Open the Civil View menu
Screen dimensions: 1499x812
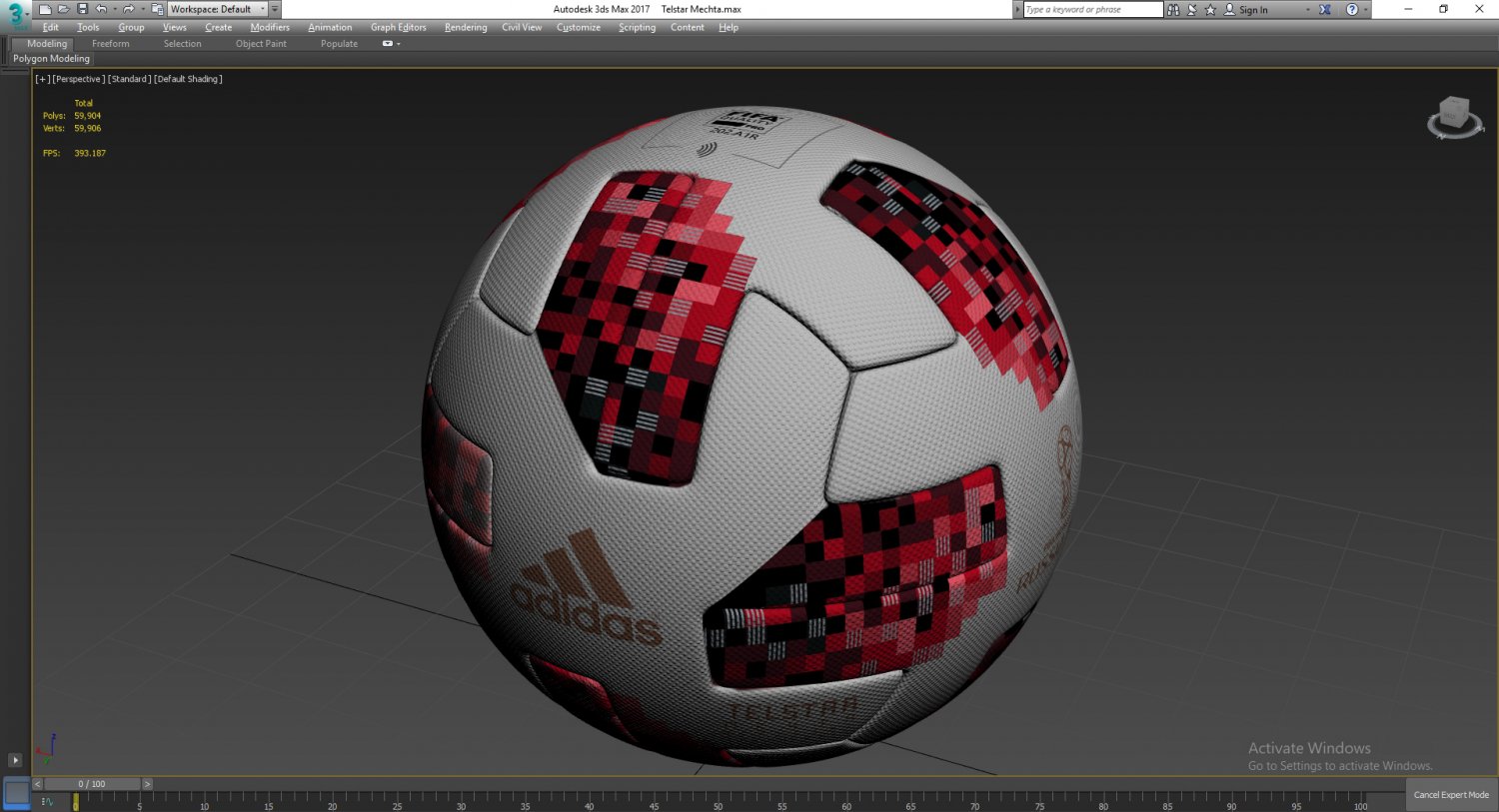point(522,27)
